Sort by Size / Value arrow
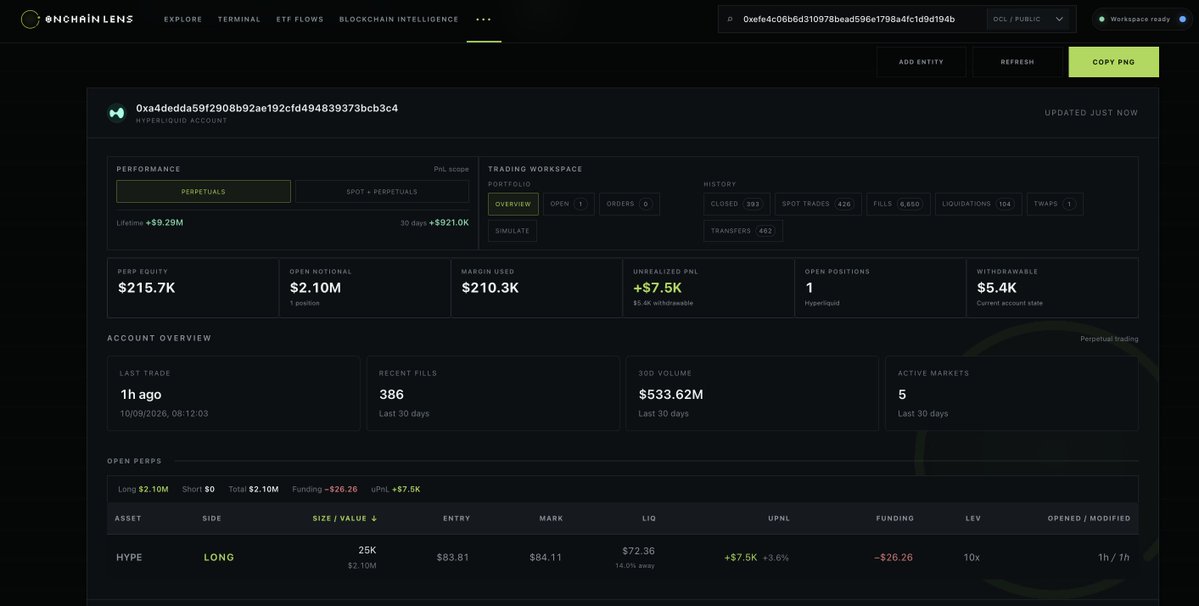 point(374,518)
